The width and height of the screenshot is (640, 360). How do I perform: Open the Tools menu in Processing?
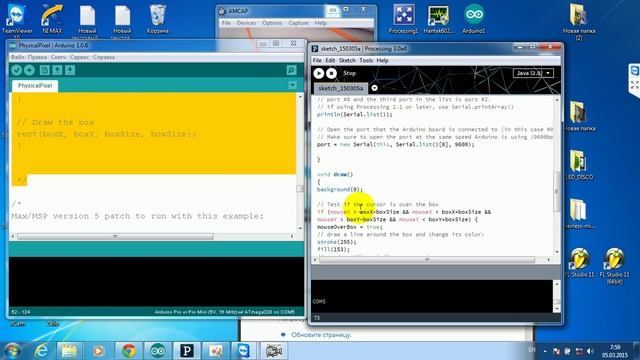[x=366, y=60]
